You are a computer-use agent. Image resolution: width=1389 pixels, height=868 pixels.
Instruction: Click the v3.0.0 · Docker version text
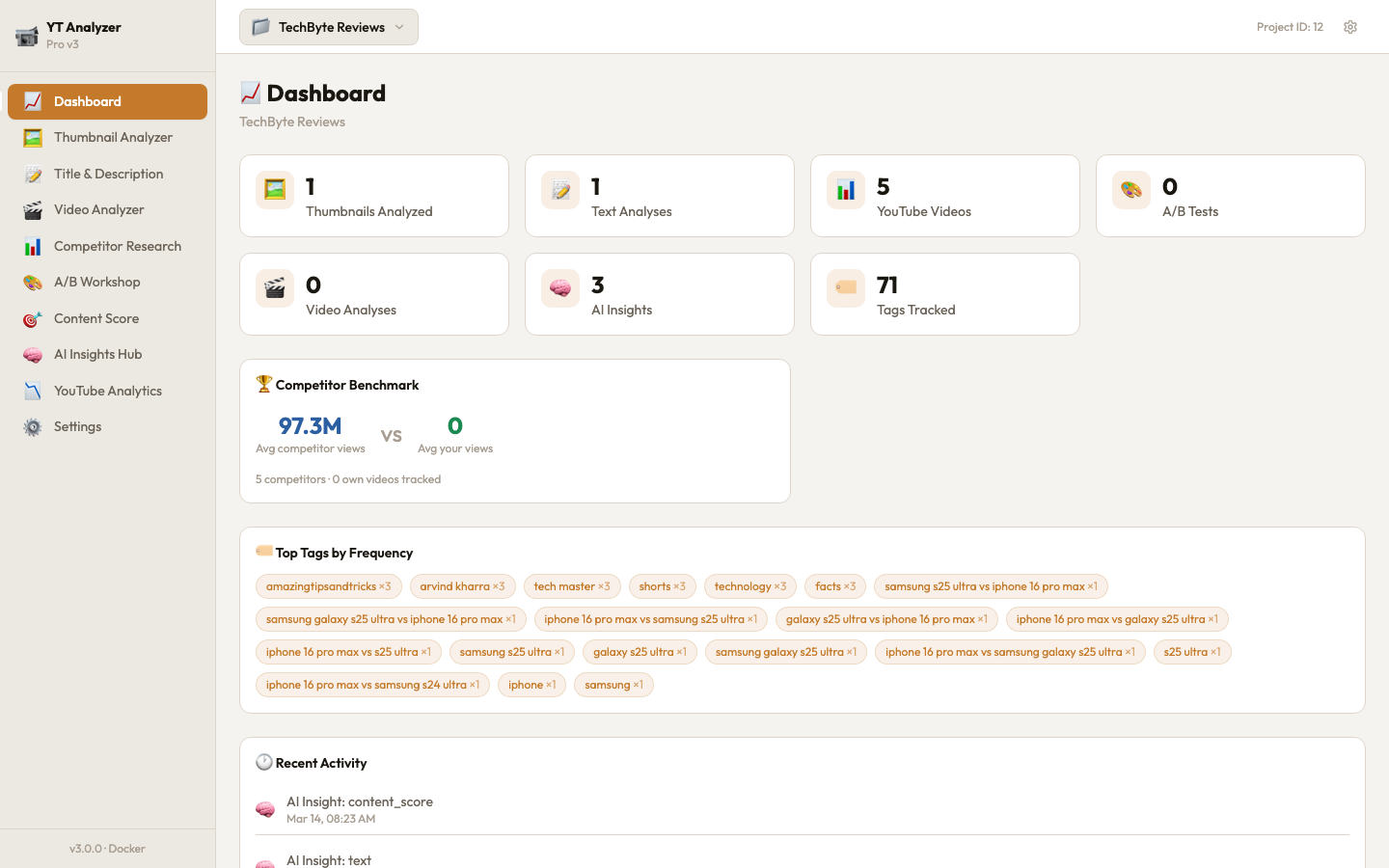107,849
